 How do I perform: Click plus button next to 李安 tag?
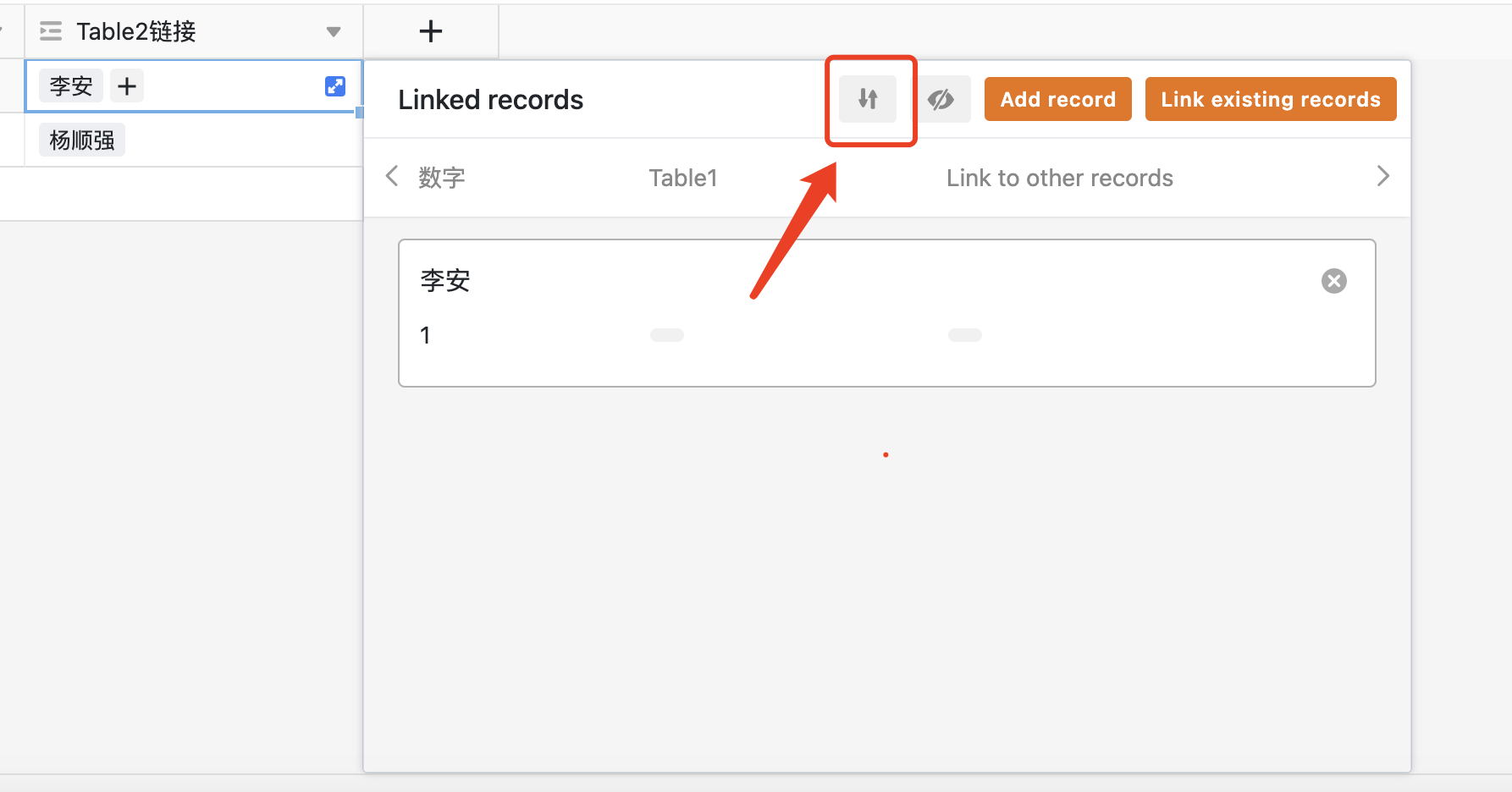127,86
